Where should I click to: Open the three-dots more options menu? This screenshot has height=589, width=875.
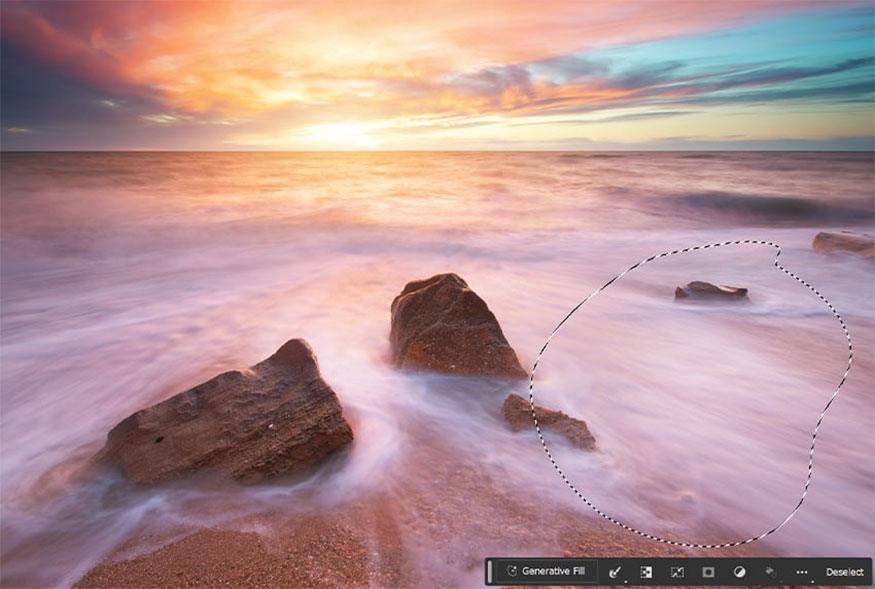(x=802, y=572)
